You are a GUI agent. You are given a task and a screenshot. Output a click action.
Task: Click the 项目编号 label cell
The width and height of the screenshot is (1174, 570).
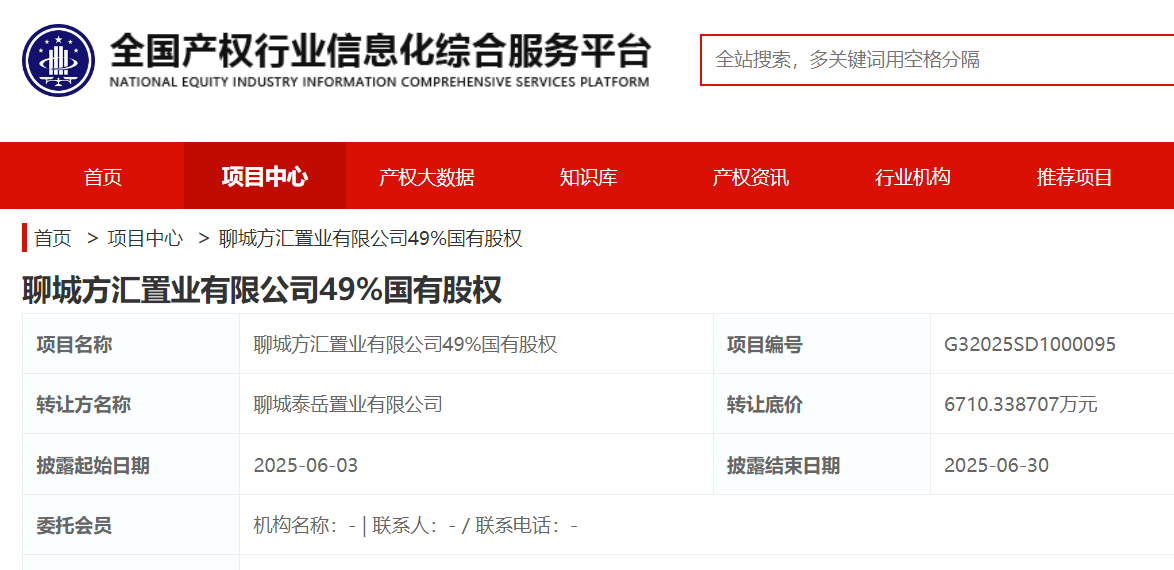(x=821, y=345)
